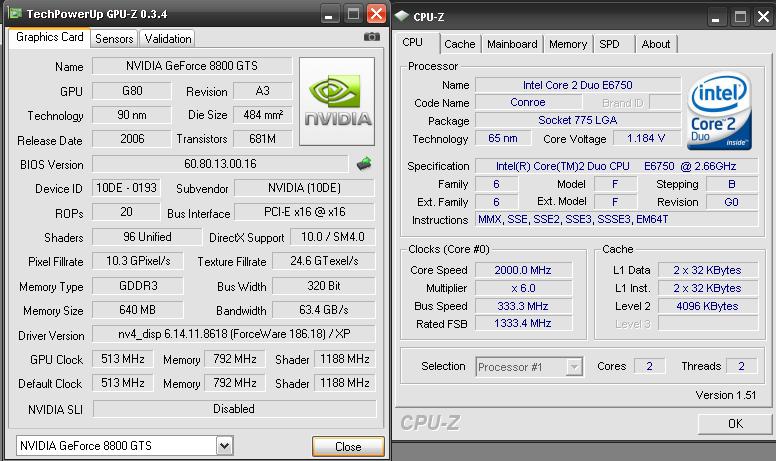Click the Shaders value 96 Unified
776x461 pixels.
[x=147, y=236]
